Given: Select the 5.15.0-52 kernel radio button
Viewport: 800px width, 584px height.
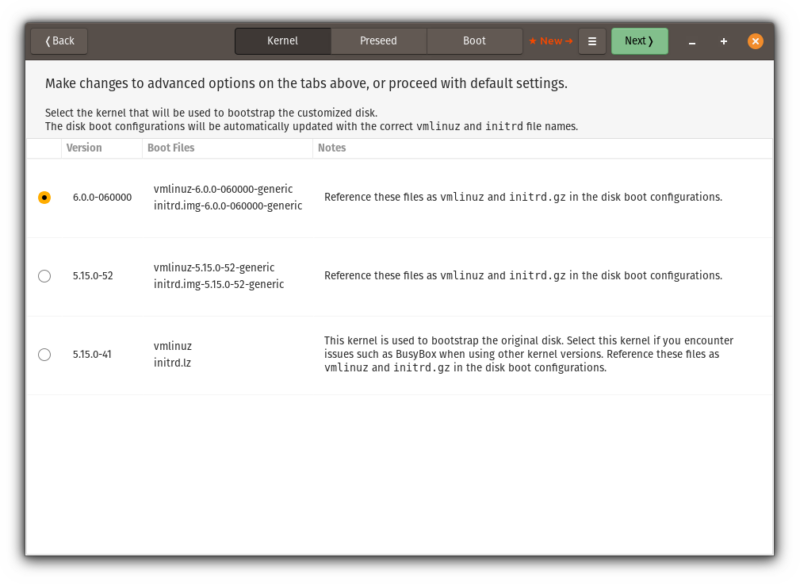Looking at the screenshot, I should tap(44, 276).
